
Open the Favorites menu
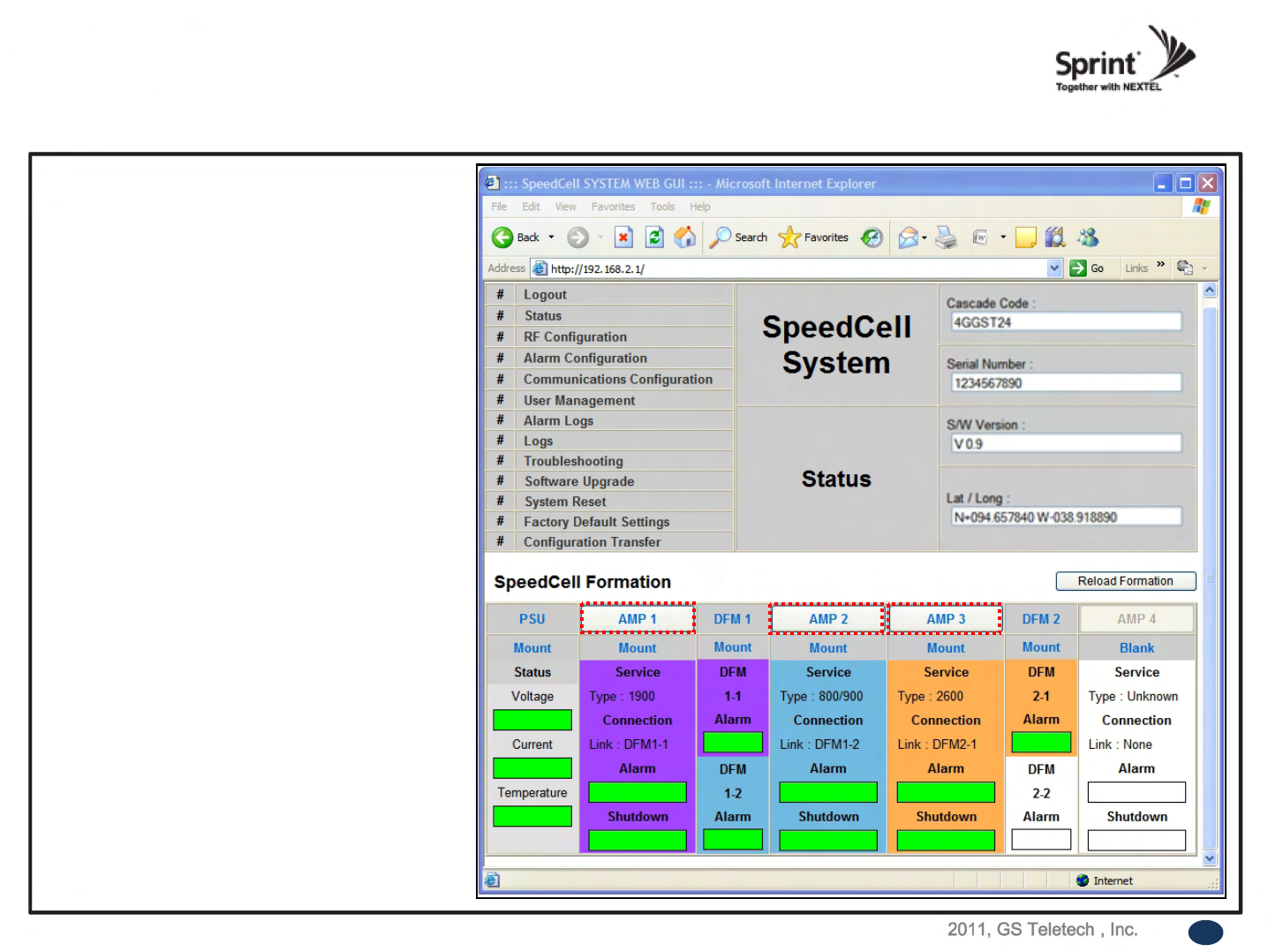tap(613, 207)
